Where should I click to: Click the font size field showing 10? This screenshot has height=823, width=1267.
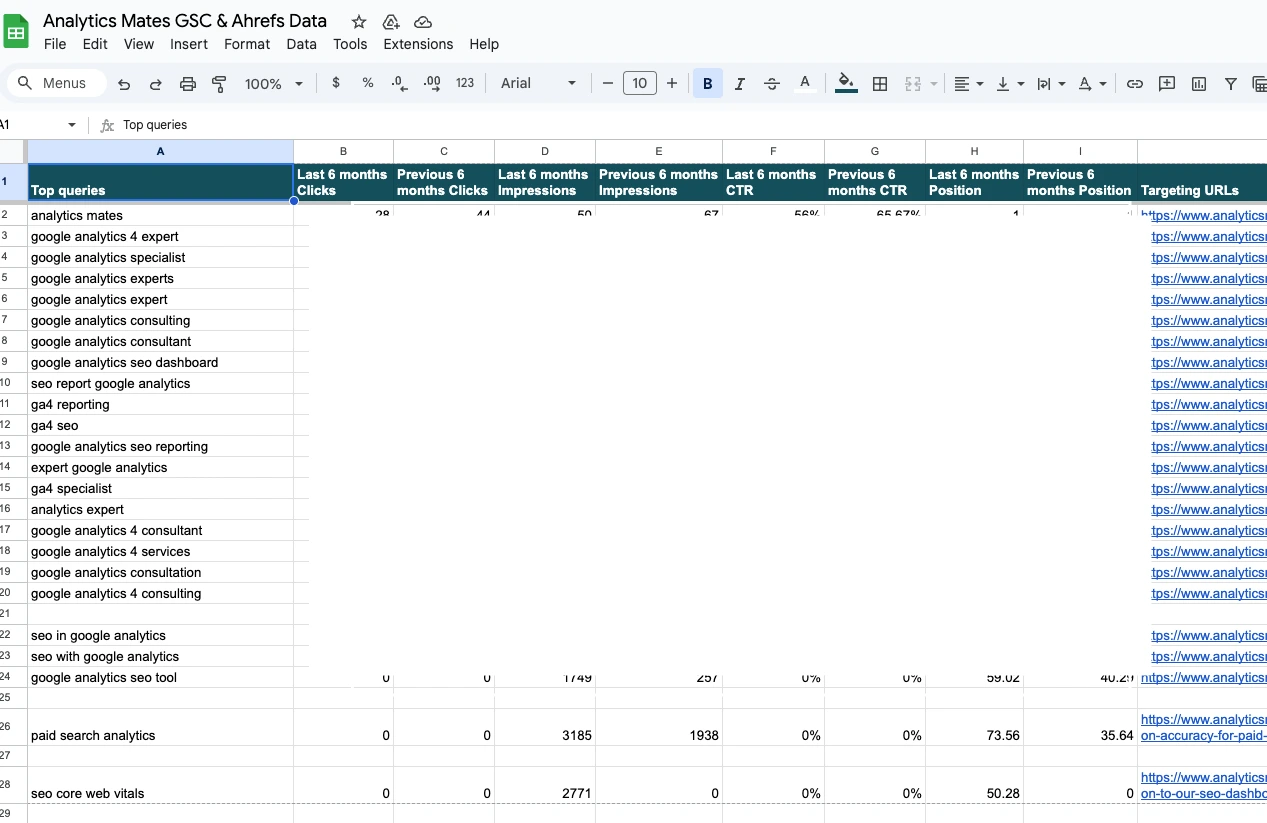pyautogui.click(x=640, y=83)
